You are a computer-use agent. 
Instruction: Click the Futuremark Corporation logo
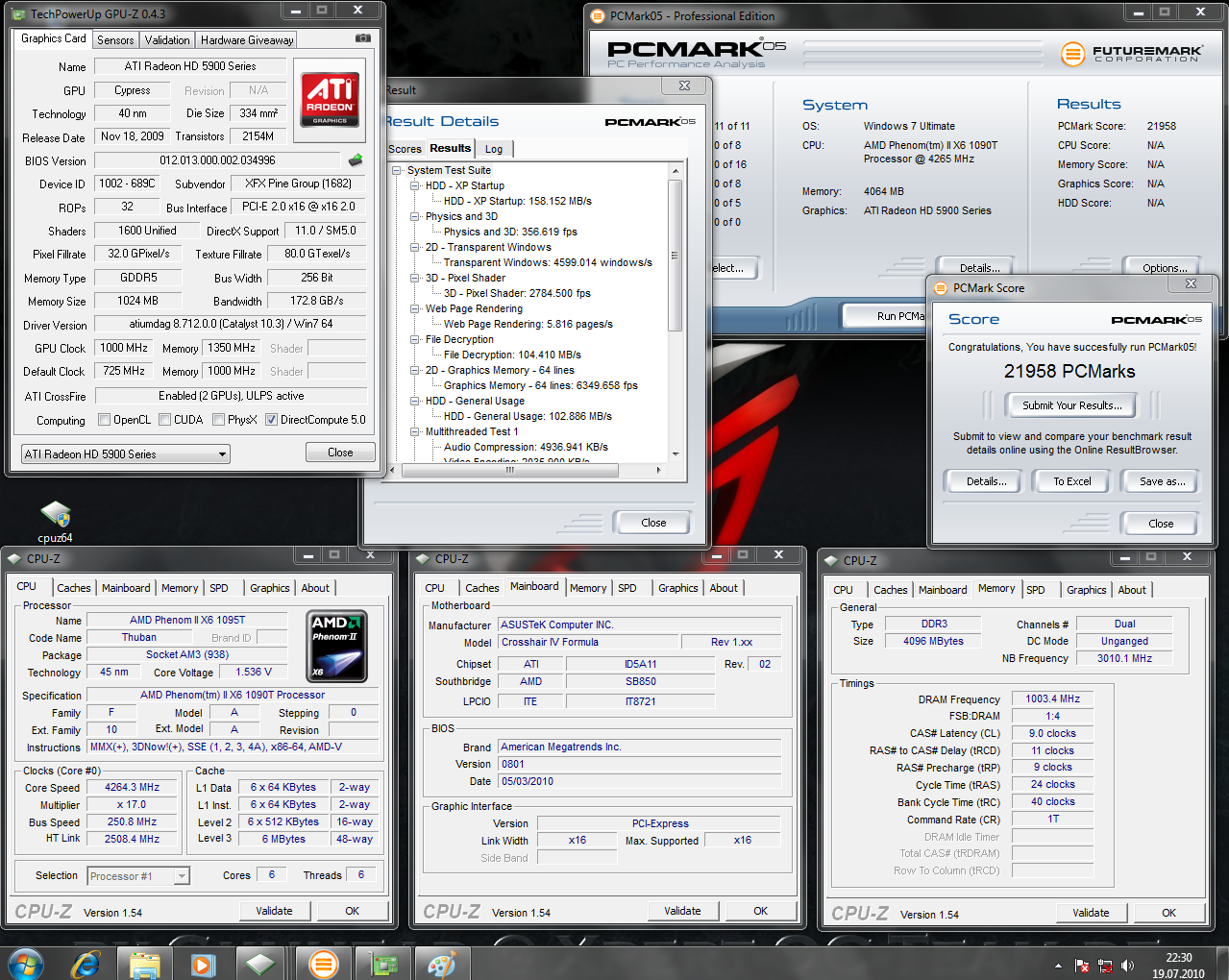pyautogui.click(x=1131, y=54)
